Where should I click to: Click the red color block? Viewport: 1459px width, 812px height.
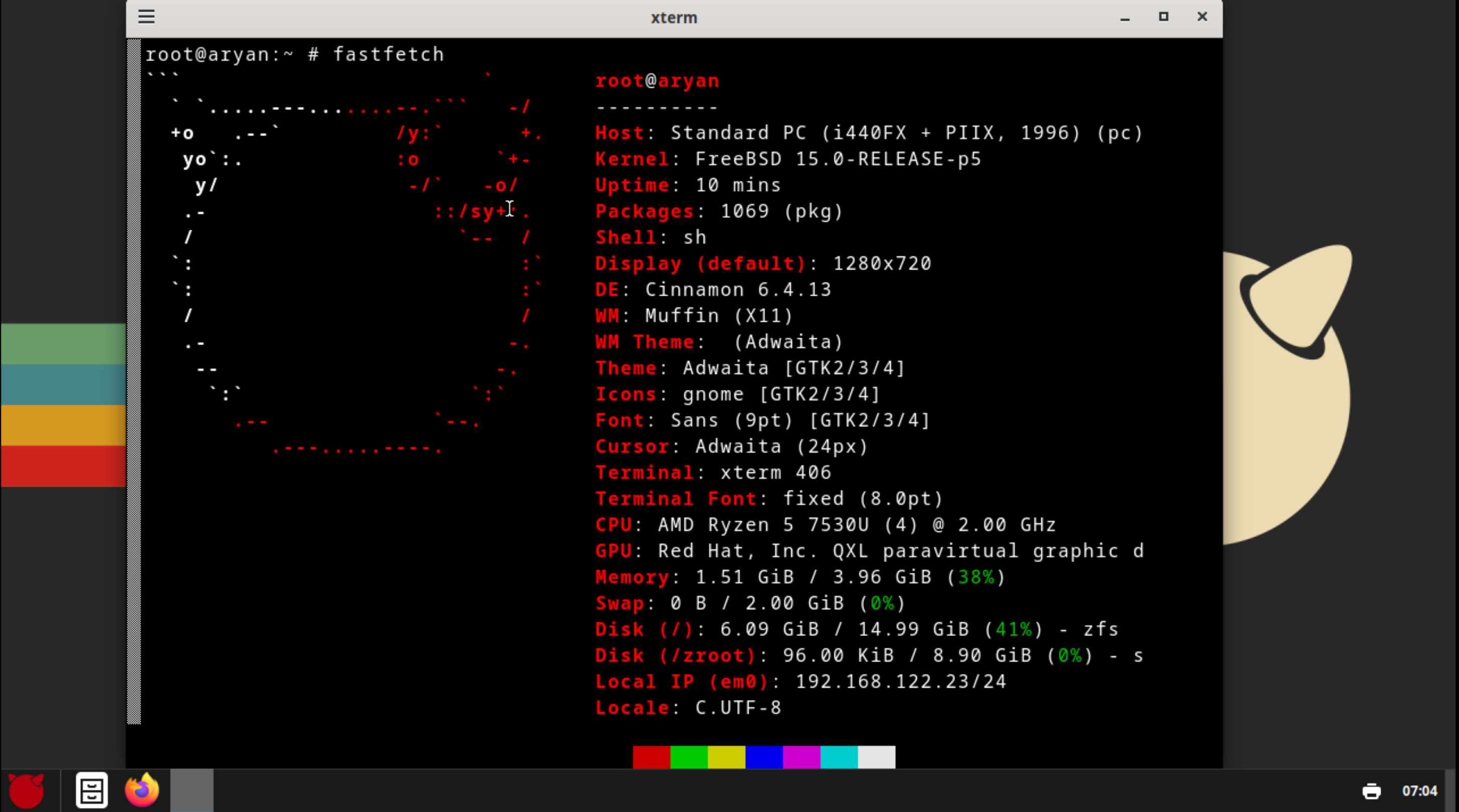651,756
